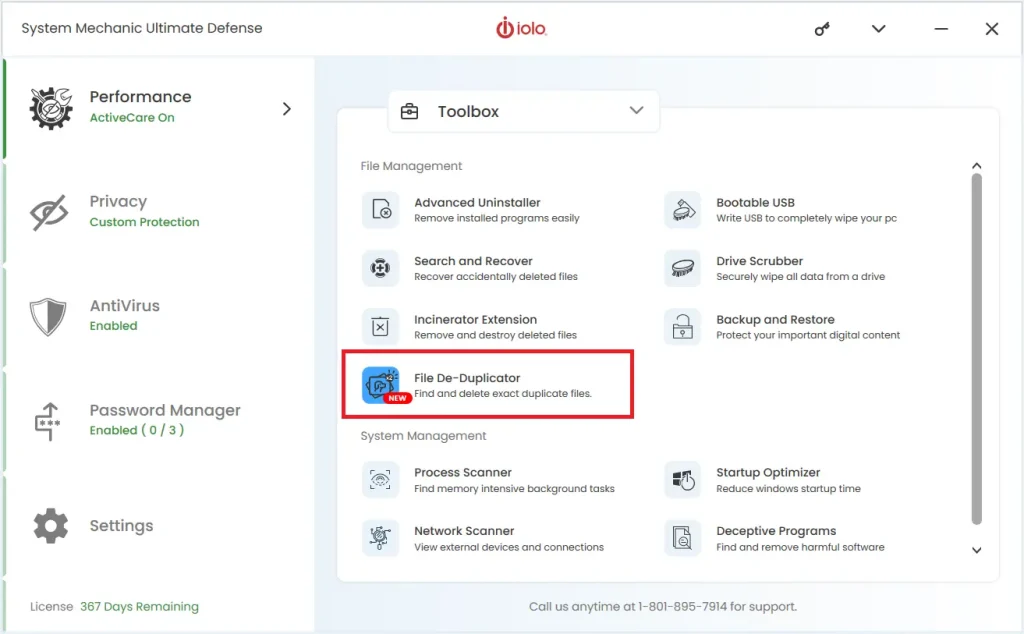The width and height of the screenshot is (1024, 634).
Task: Click the scroll down arrow in toolbox list
Action: point(976,550)
